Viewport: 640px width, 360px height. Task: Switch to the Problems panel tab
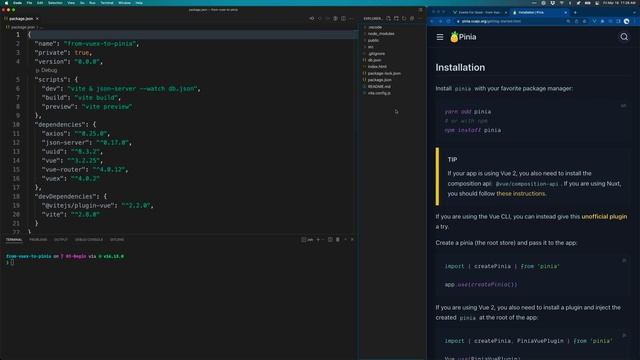pyautogui.click(x=38, y=240)
